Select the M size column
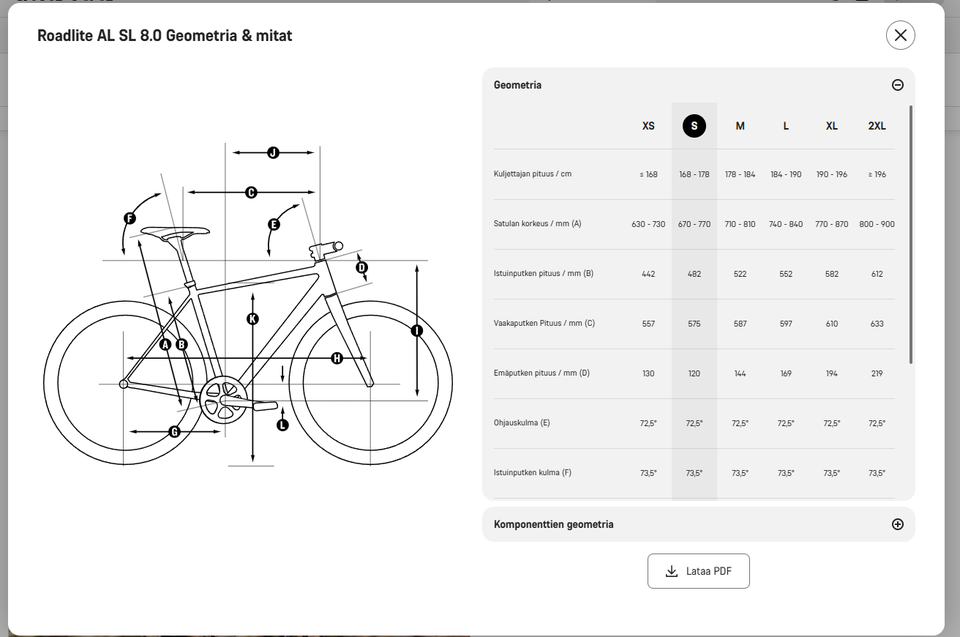 click(740, 126)
